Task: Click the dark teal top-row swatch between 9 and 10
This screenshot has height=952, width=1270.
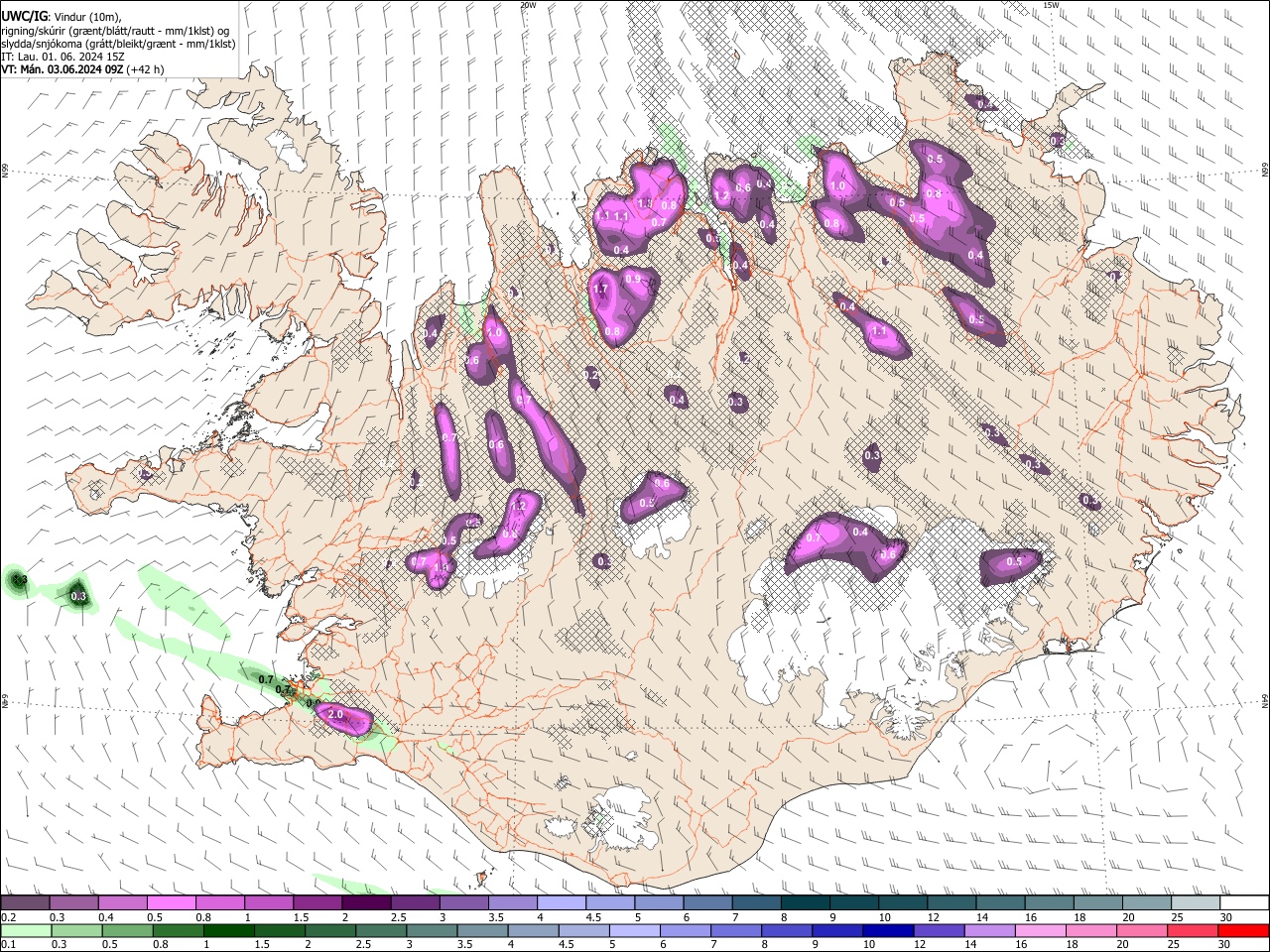Action: pyautogui.click(x=854, y=903)
